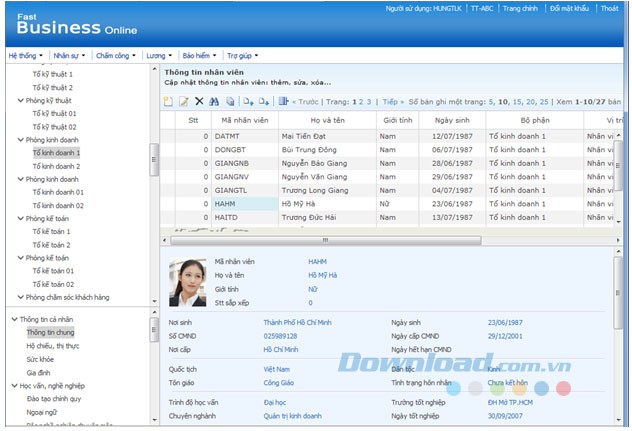632x431 pixels.
Task: Click the column chooser icon
Action: pos(284,101)
